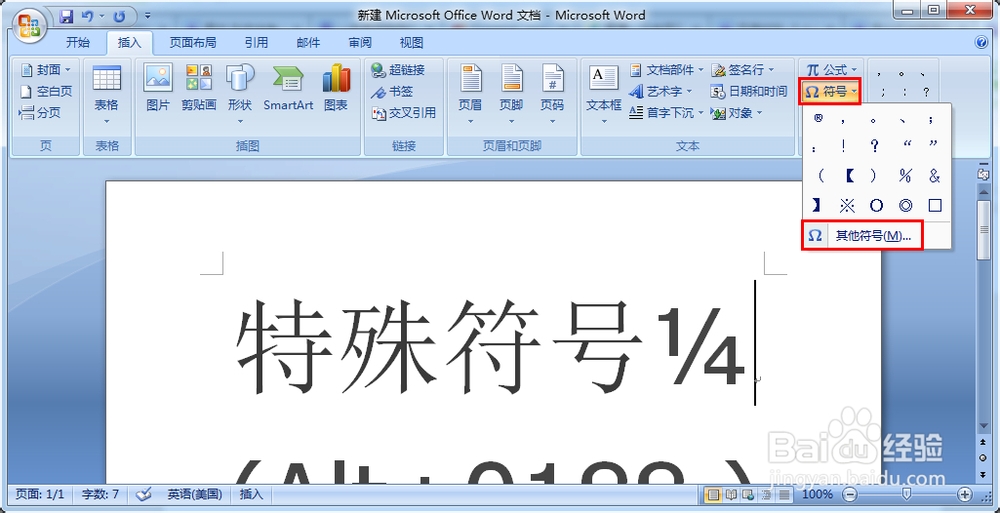Viewport: 1000px width, 513px height.
Task: Insert closing double quote ” symbol
Action: [x=934, y=146]
